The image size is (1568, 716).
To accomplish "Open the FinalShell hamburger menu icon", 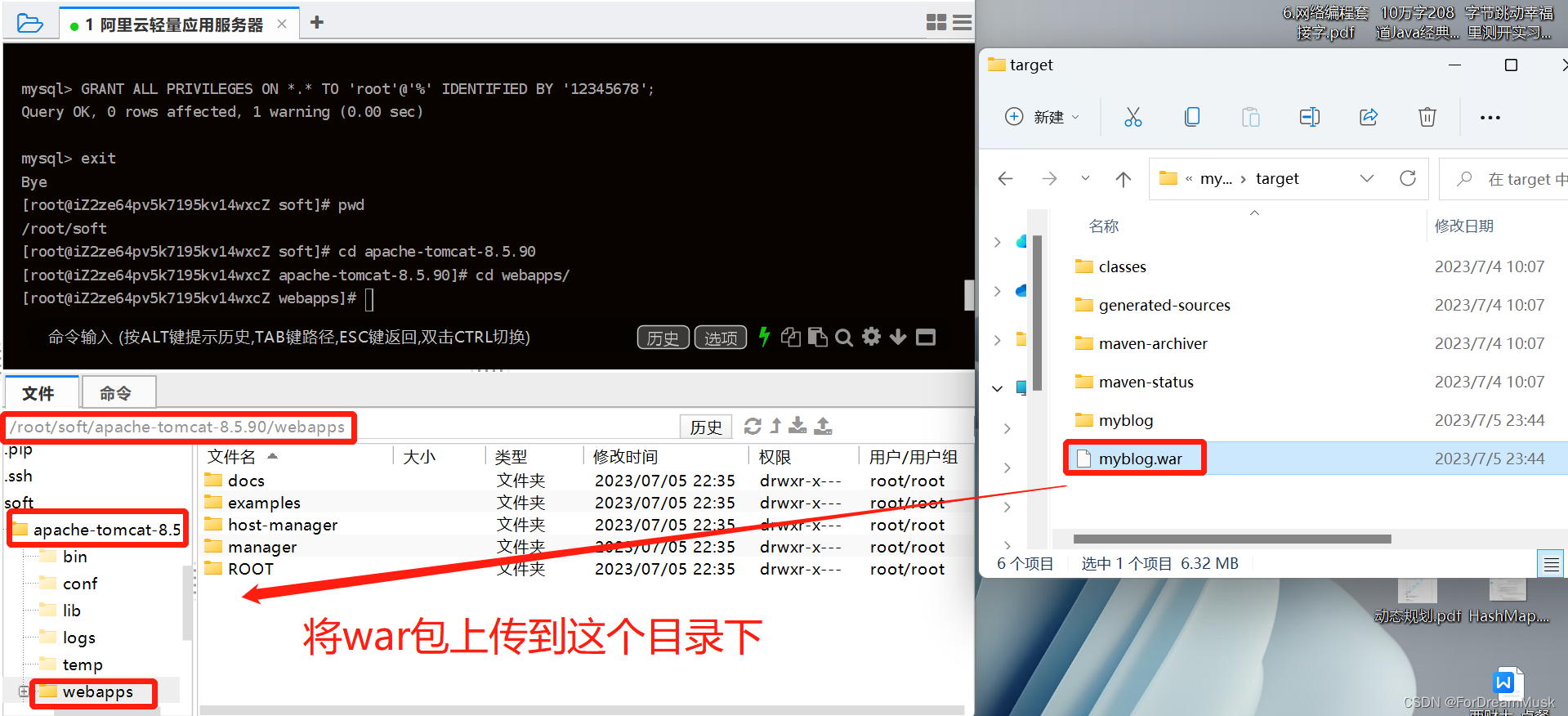I will 963,23.
